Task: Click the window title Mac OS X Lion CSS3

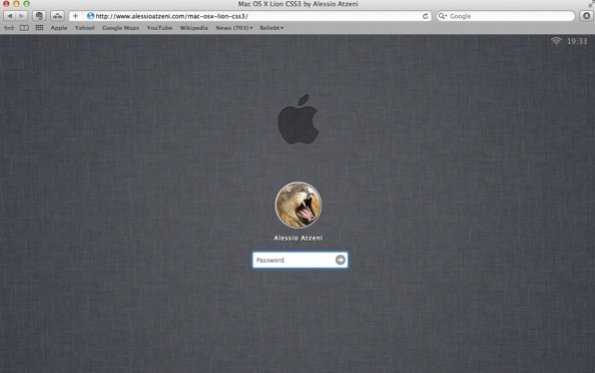Action: [x=298, y=4]
